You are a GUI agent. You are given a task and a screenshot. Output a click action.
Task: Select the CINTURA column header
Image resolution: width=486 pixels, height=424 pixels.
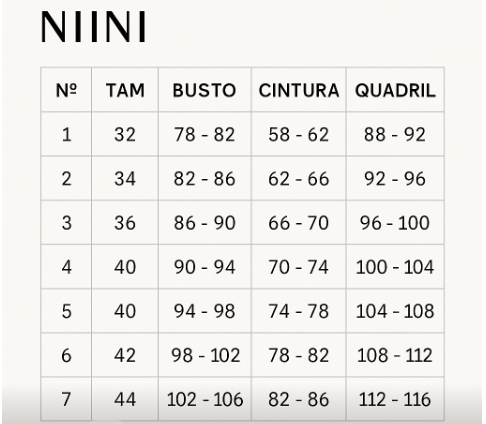[x=299, y=90]
